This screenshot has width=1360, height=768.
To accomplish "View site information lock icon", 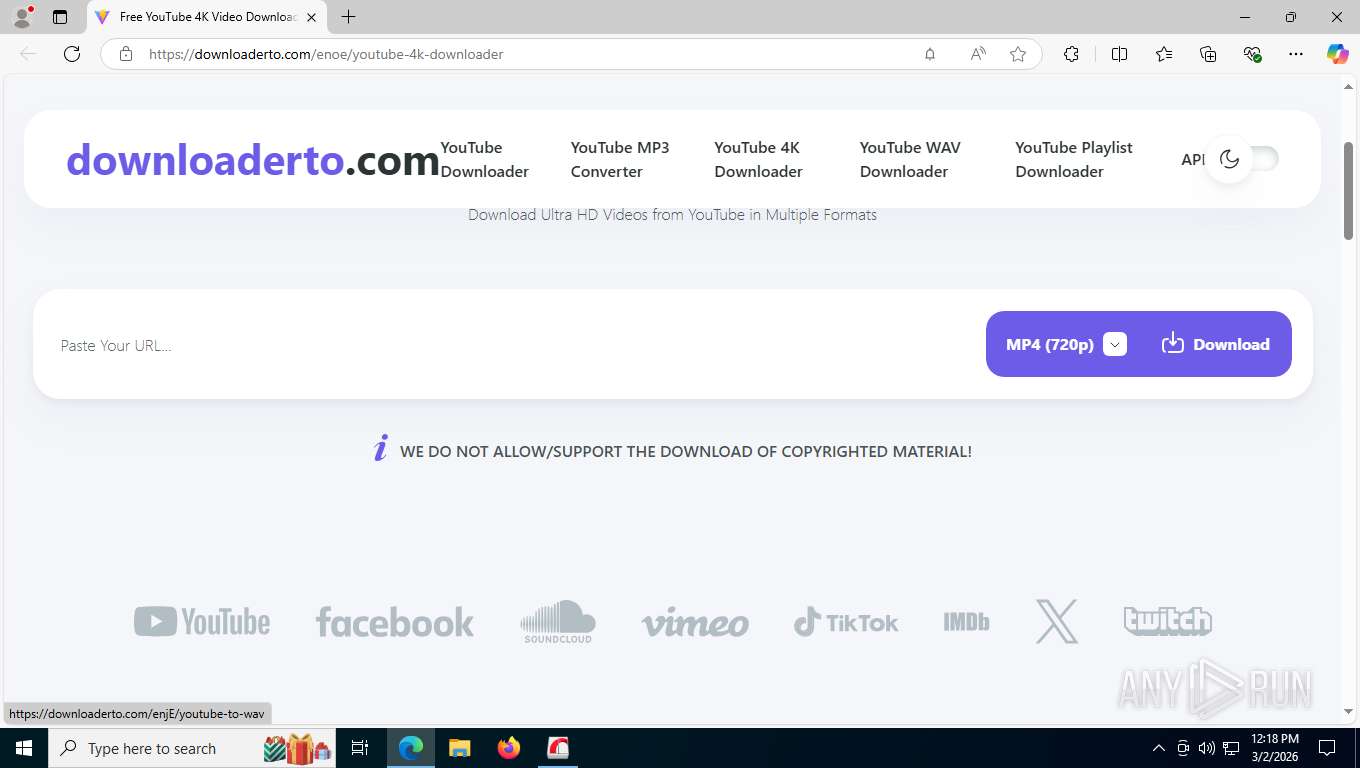I will click(x=126, y=54).
